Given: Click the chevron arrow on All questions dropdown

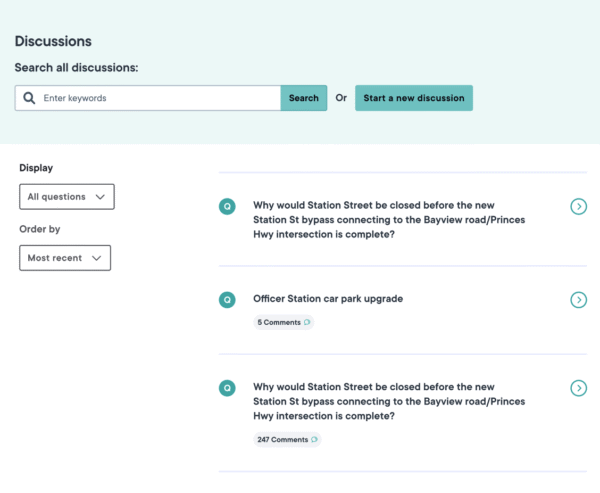Looking at the screenshot, I should 100,197.
